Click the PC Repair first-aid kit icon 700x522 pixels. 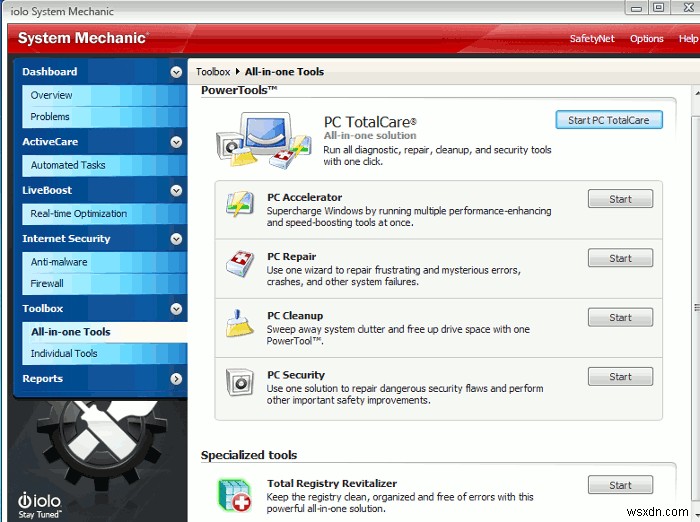(240, 263)
